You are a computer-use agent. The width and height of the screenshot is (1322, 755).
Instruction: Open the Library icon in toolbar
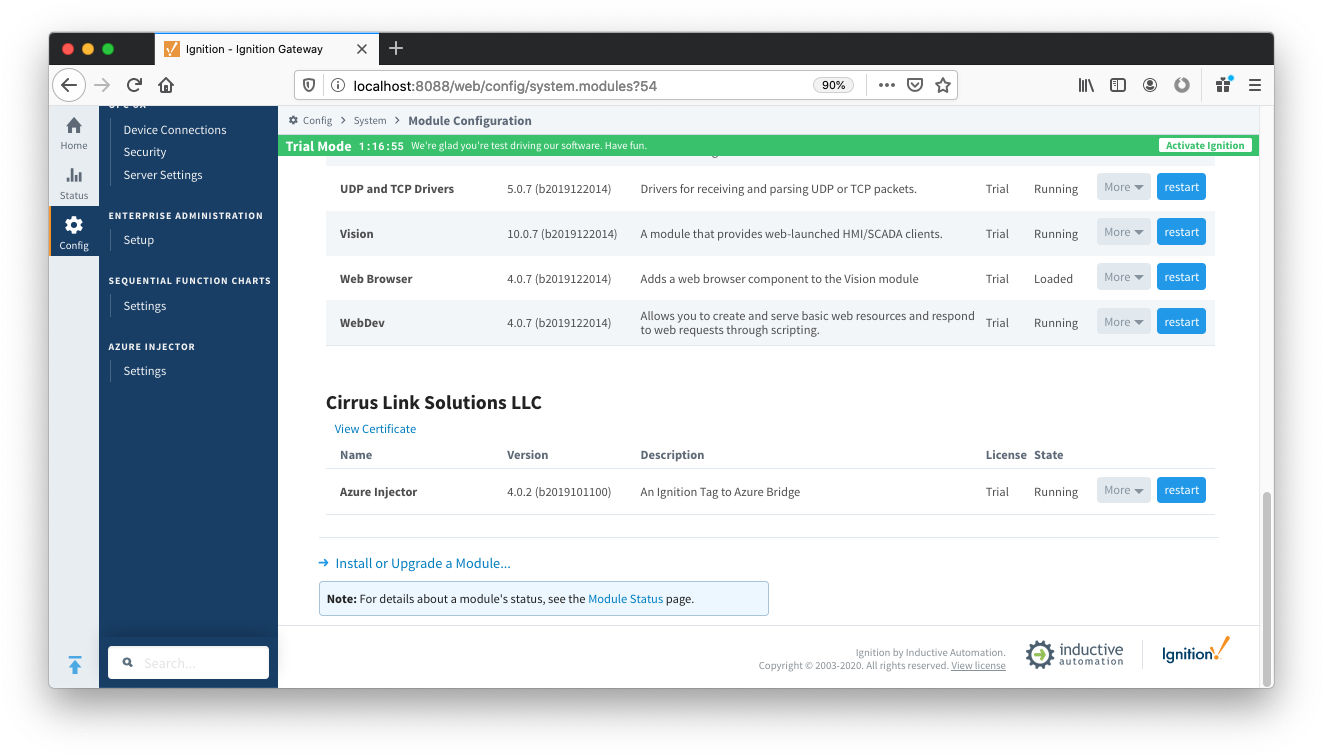pos(1086,85)
